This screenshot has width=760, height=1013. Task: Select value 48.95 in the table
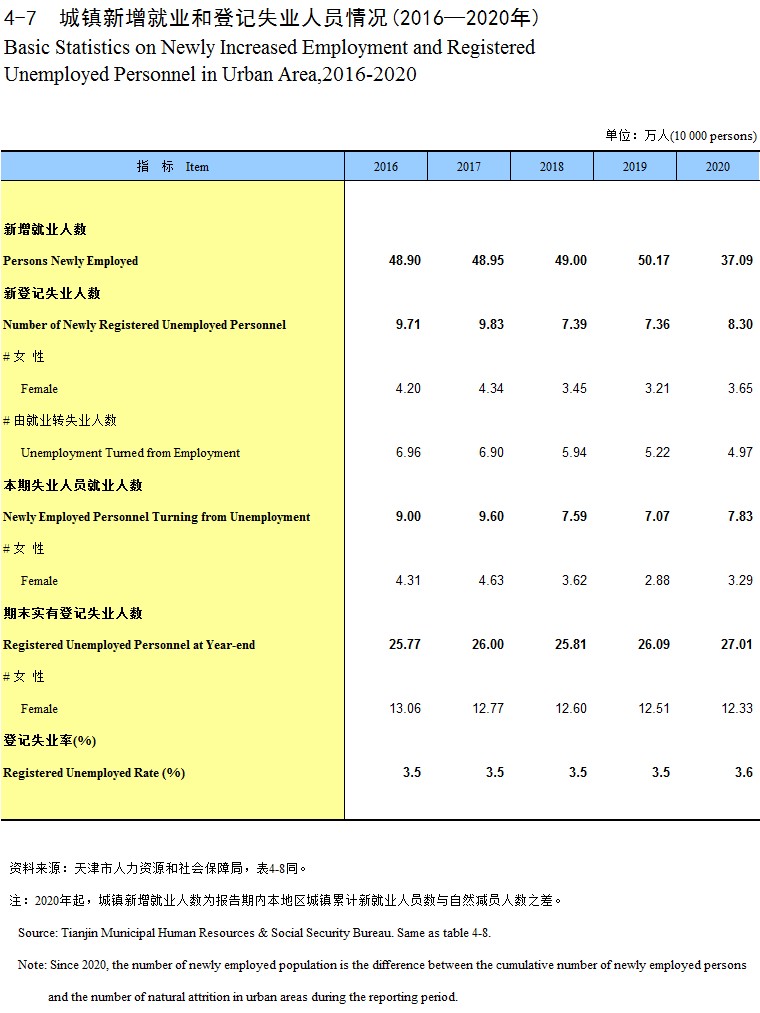pyautogui.click(x=488, y=260)
